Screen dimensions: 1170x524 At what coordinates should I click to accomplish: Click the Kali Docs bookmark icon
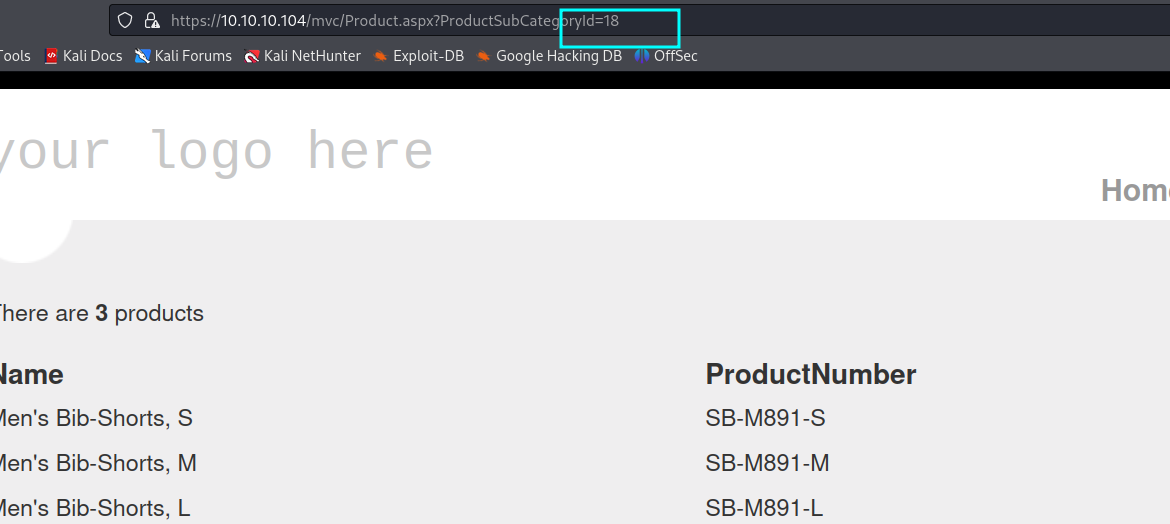[x=52, y=56]
